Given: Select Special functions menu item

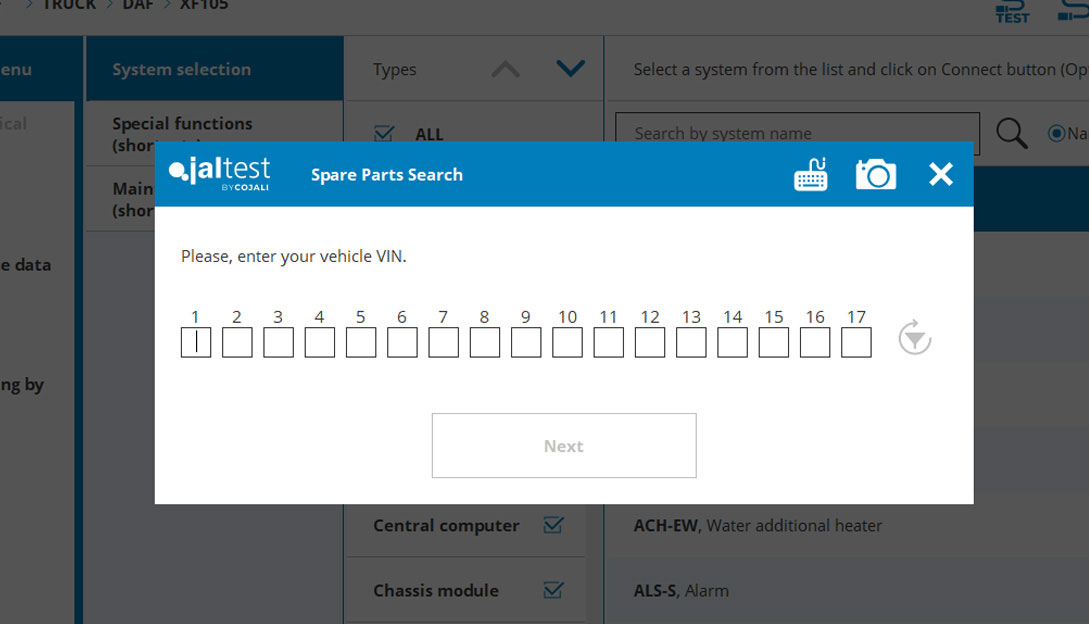Looking at the screenshot, I should (182, 126).
